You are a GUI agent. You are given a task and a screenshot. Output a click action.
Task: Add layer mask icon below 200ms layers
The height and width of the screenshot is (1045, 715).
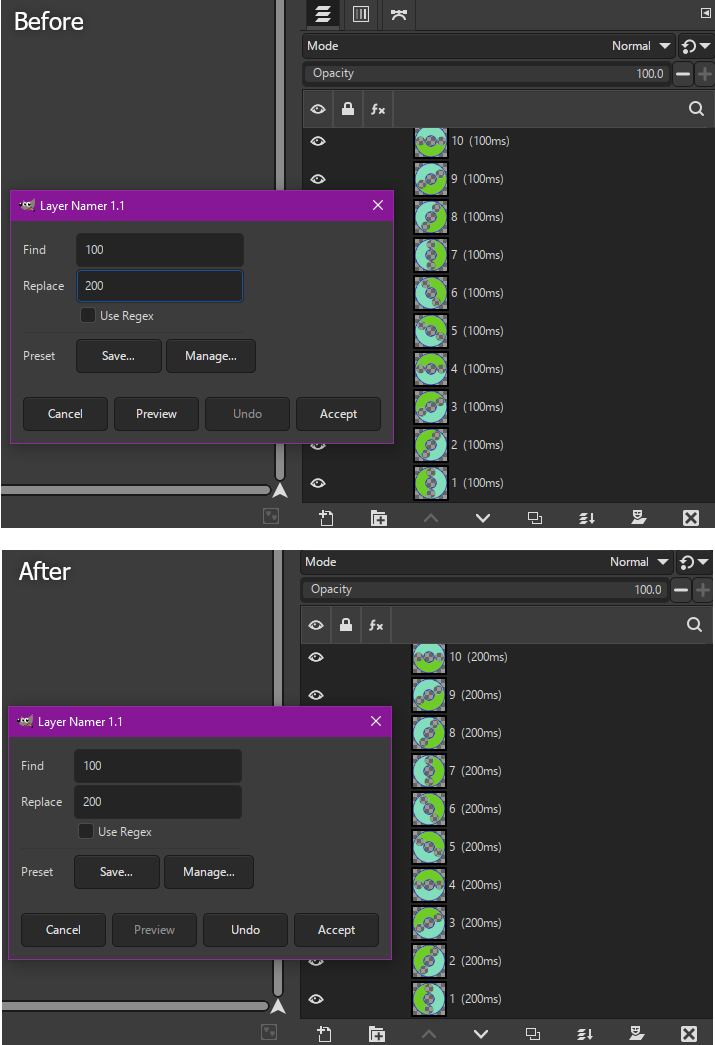click(x=636, y=1033)
